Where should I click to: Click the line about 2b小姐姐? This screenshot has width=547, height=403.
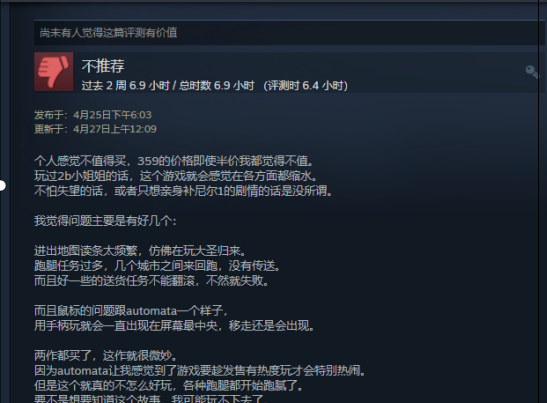point(176,176)
